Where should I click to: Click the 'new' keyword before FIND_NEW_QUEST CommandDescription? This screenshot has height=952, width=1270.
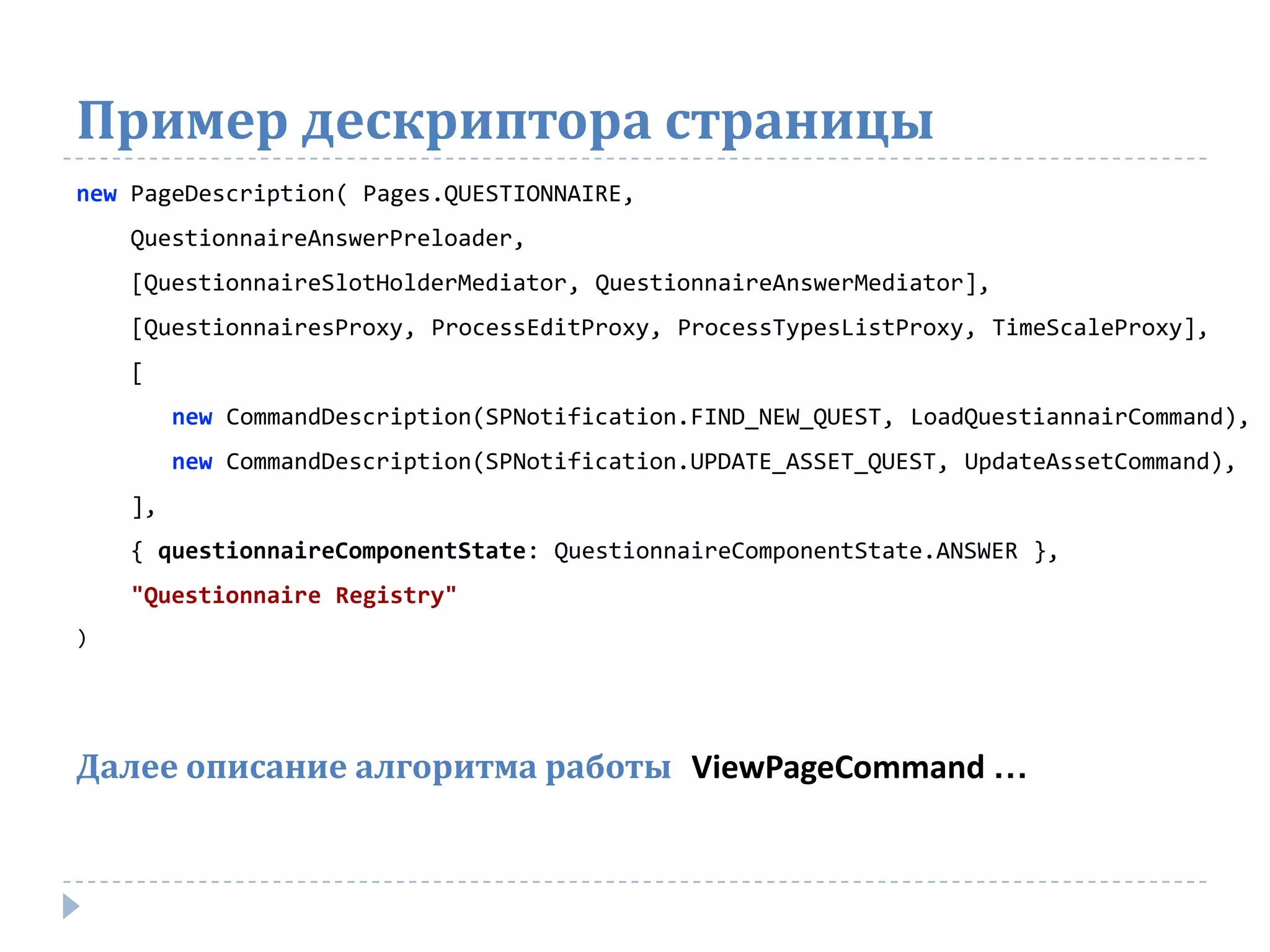click(192, 418)
